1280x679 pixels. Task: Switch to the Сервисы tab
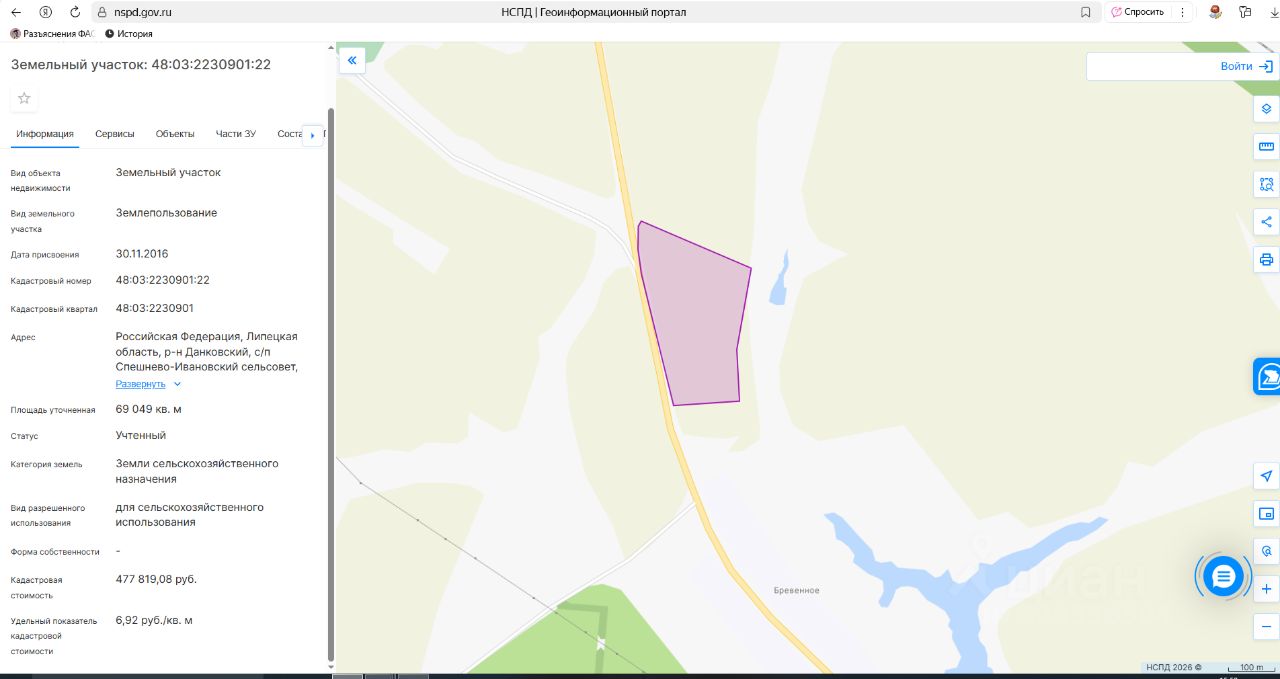point(115,134)
